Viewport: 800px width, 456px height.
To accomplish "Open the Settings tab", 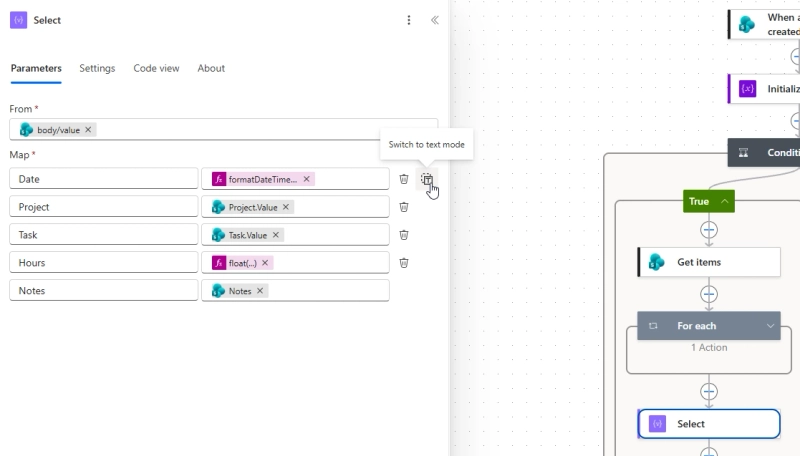I will point(97,68).
